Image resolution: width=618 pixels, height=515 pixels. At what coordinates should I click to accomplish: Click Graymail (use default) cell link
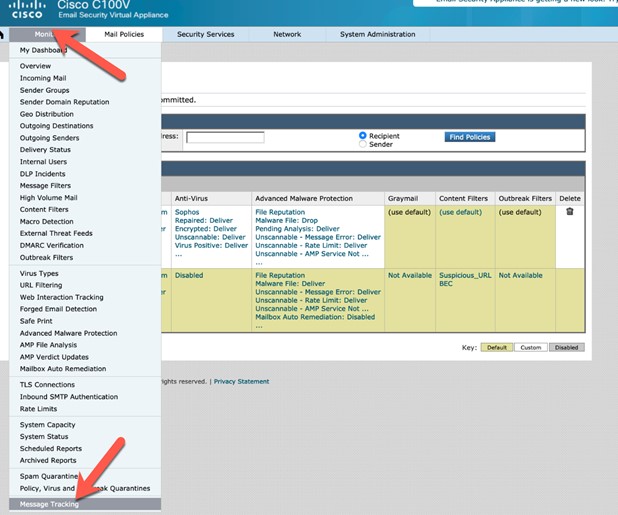click(x=409, y=212)
